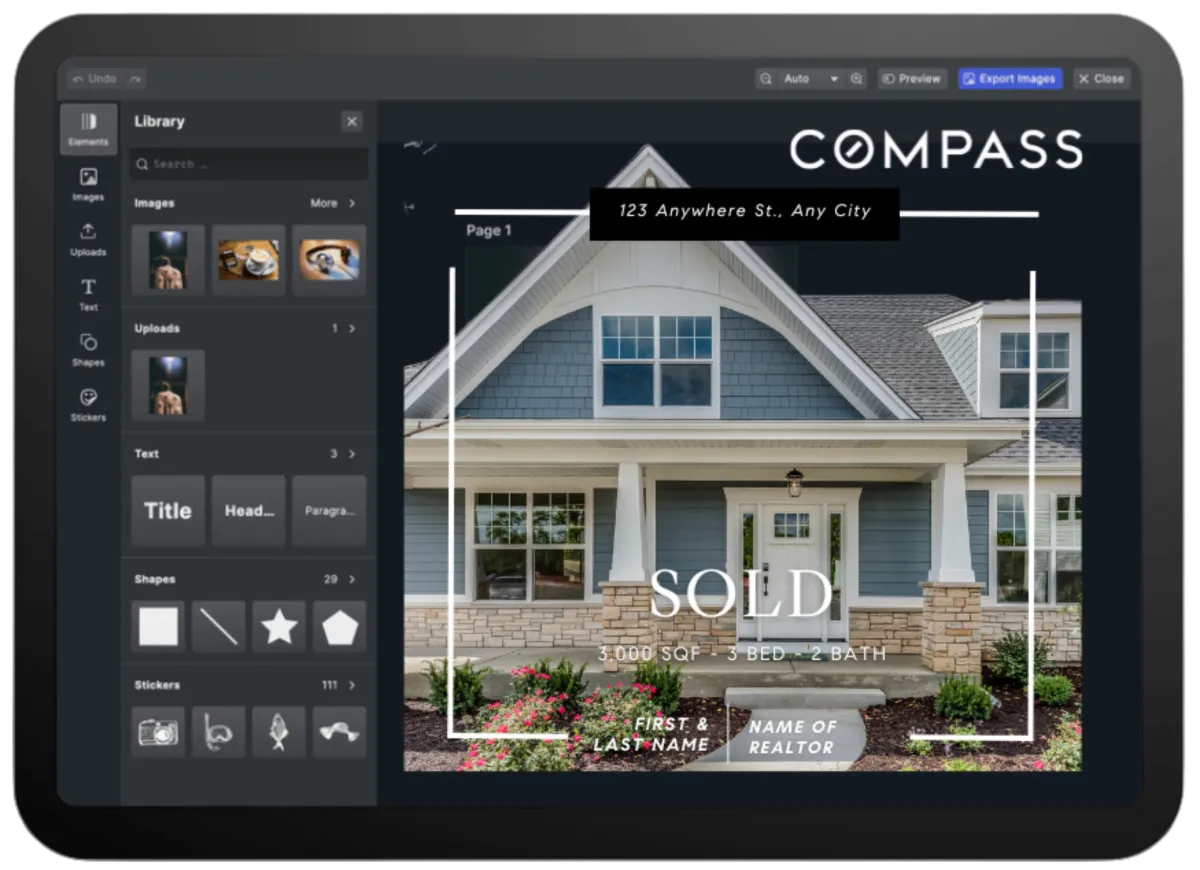
Task: Click the Shapes icon in sidebar
Action: click(x=88, y=342)
